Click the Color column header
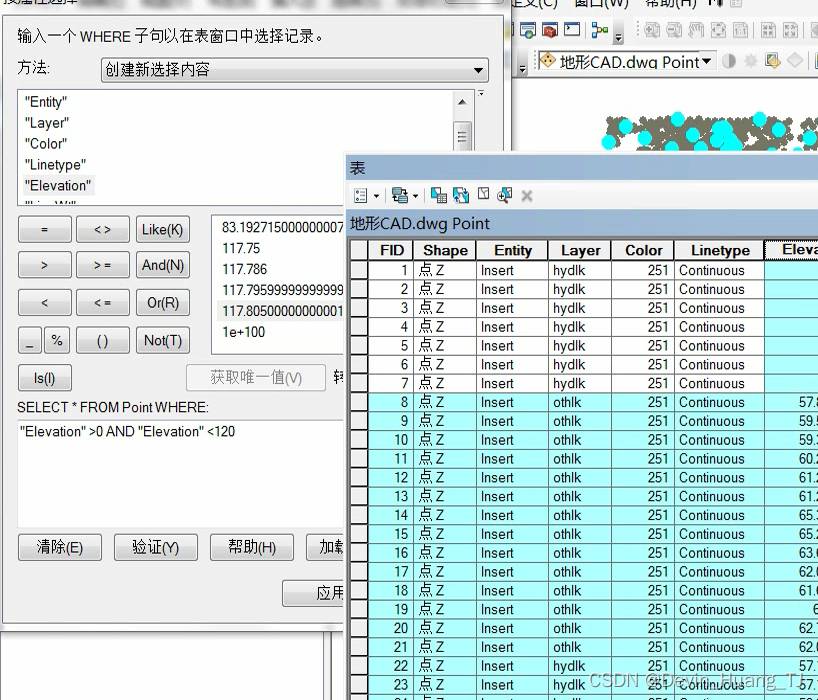The image size is (818, 700). click(643, 250)
